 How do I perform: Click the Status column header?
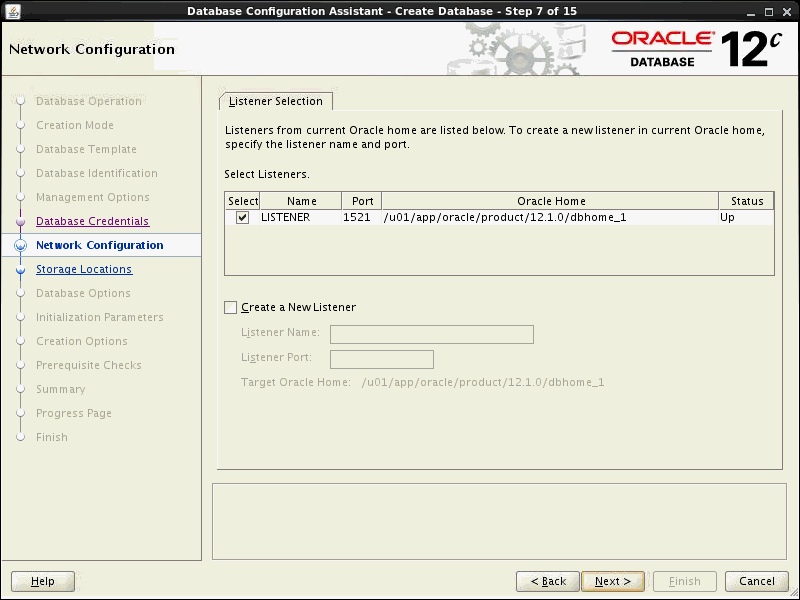pyautogui.click(x=746, y=201)
